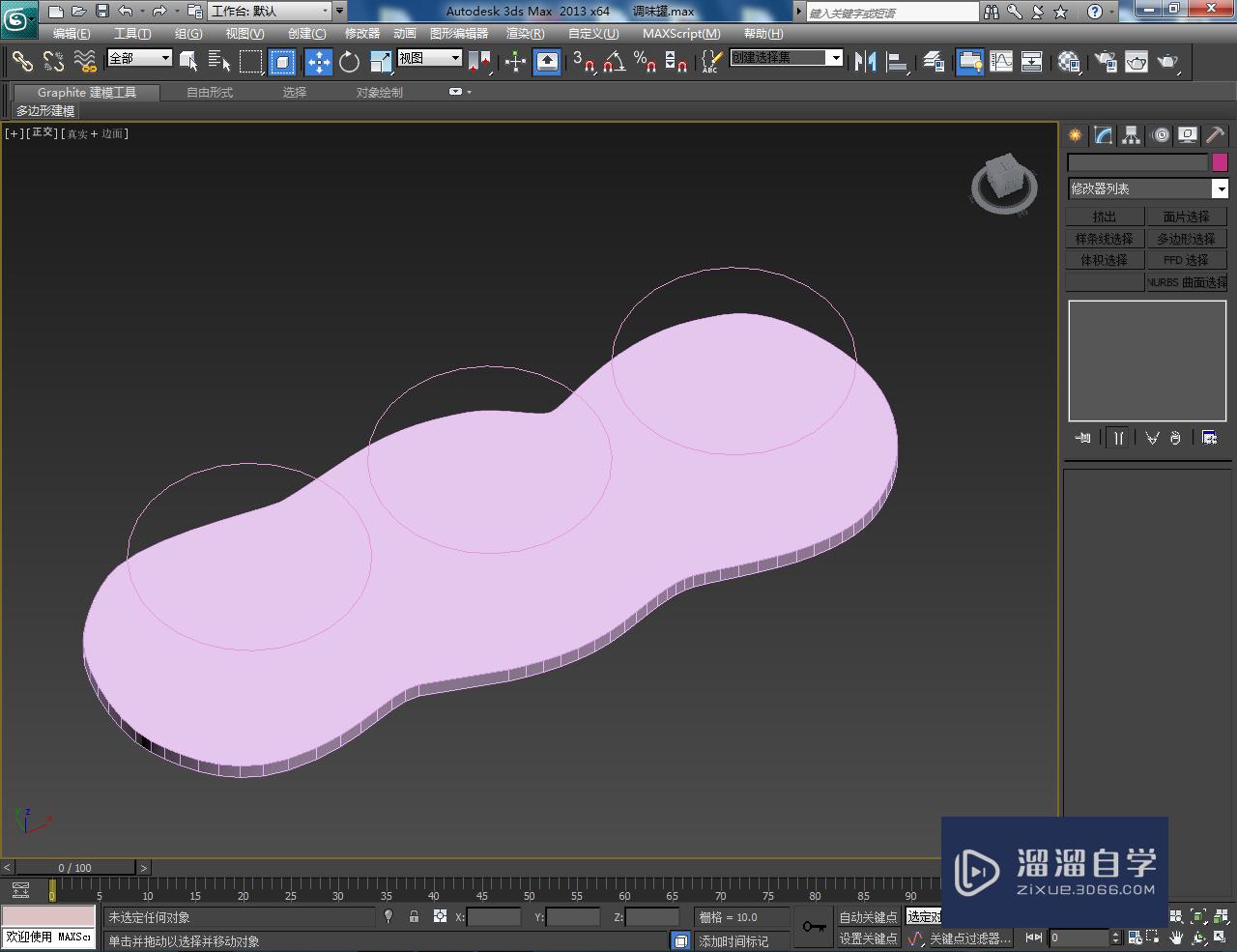Click the MAXScript listener pink field
1237x952 pixels.
click(48, 916)
